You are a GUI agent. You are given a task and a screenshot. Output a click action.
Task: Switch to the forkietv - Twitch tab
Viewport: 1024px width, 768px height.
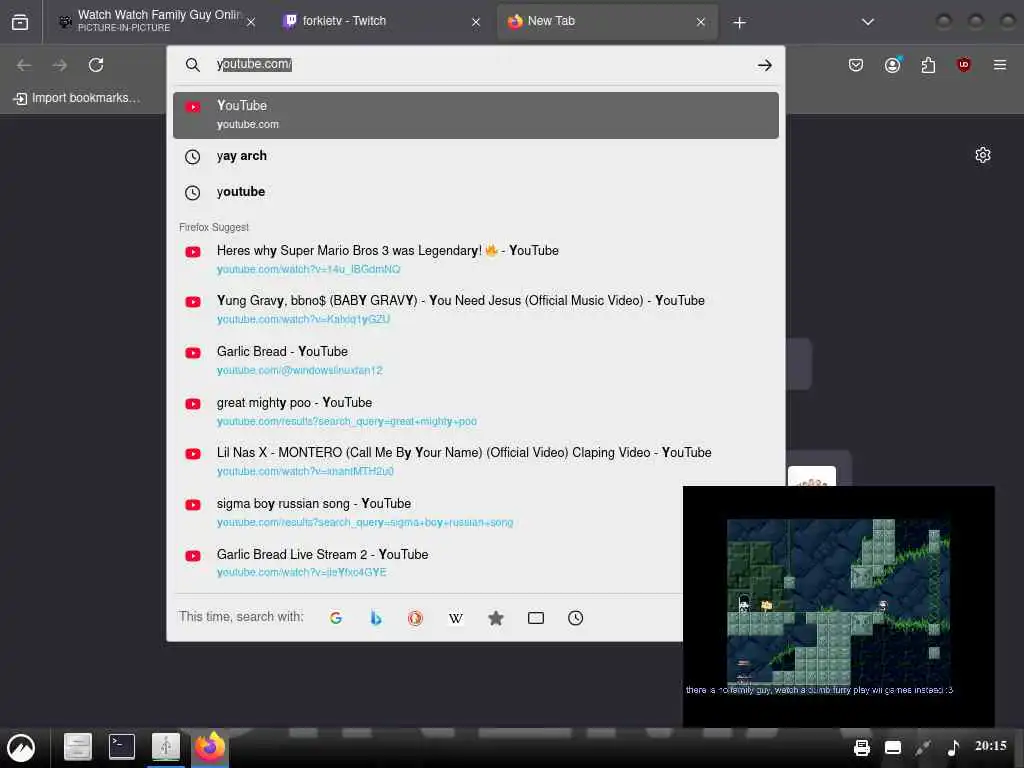382,22
